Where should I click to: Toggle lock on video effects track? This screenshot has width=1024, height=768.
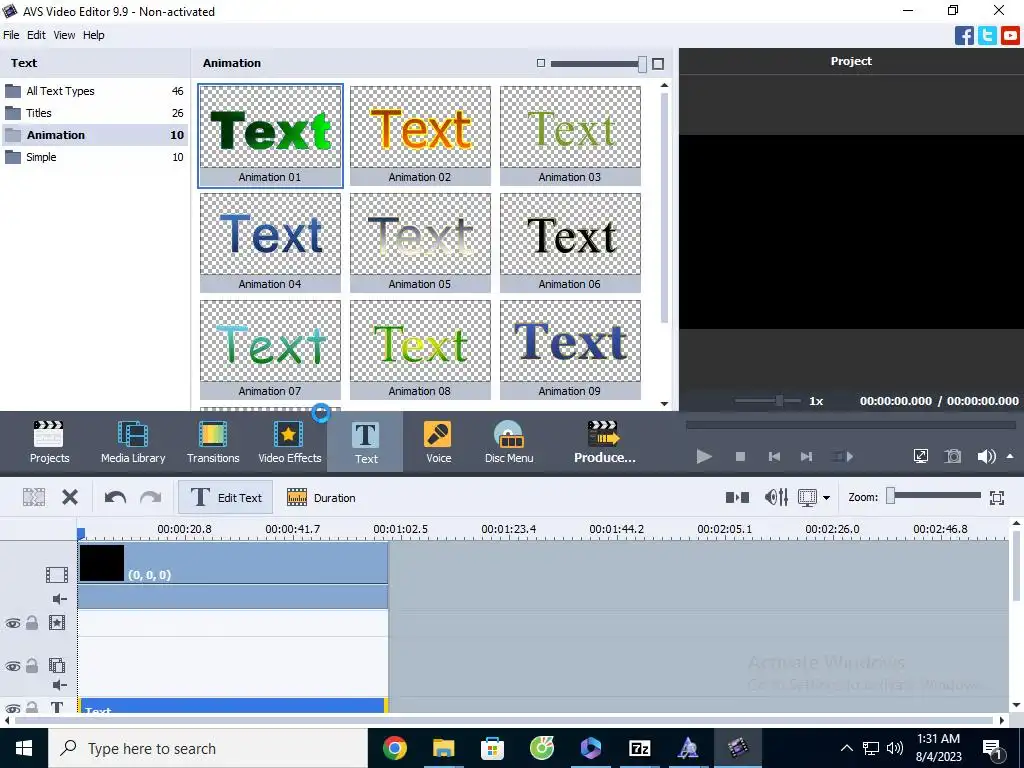coord(31,623)
